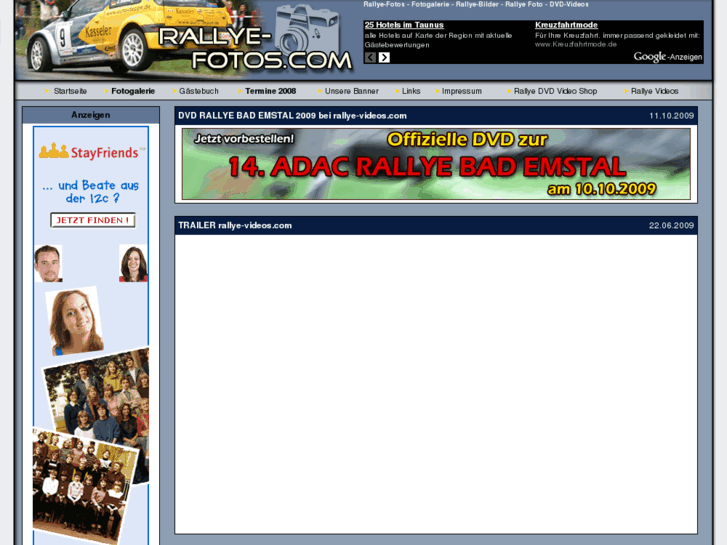Open the Impressum page
Image resolution: width=727 pixels, height=545 pixels.
click(x=461, y=91)
